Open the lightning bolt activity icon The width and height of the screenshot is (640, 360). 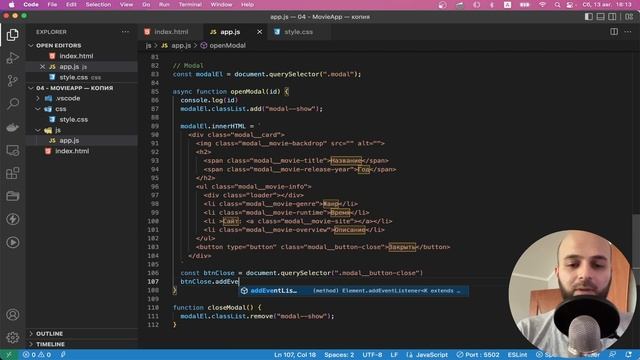(x=13, y=219)
